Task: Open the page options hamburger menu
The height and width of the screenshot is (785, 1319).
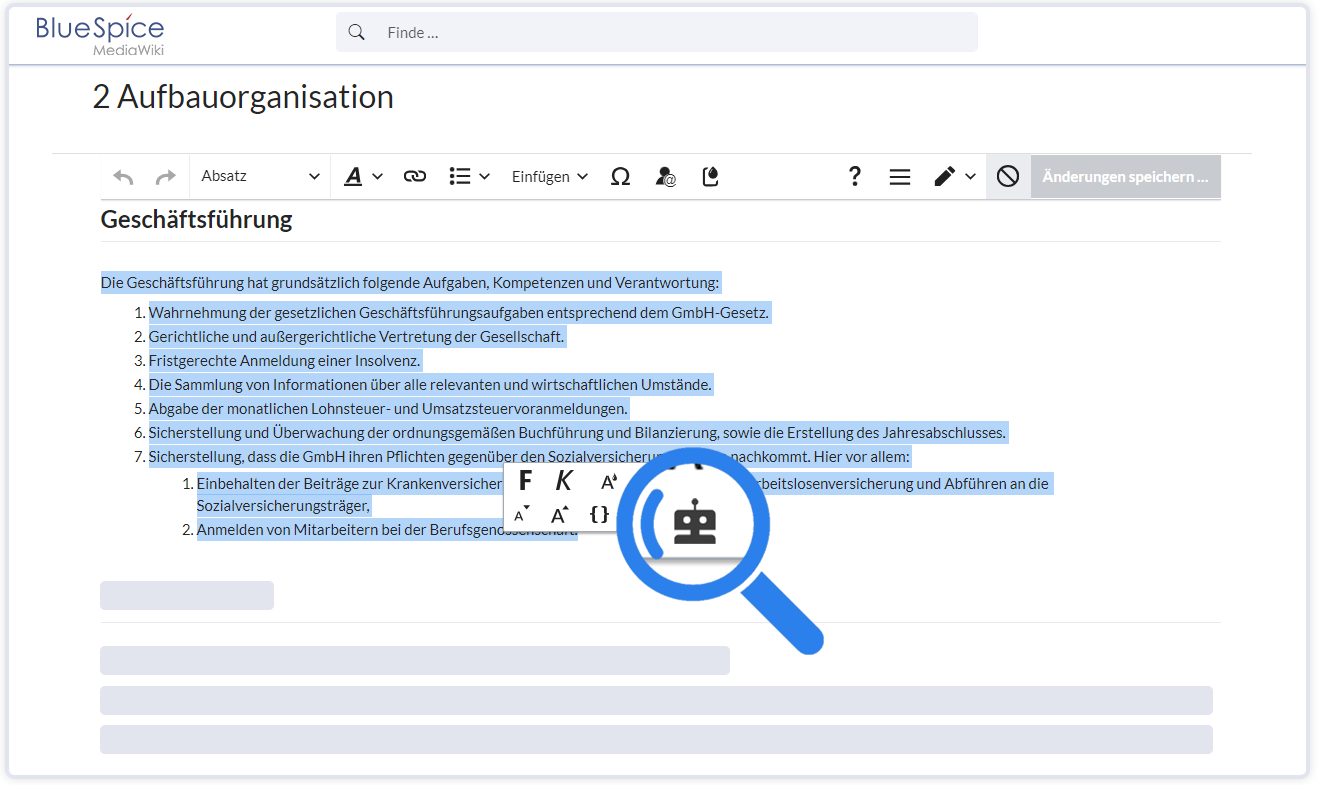Action: (899, 177)
